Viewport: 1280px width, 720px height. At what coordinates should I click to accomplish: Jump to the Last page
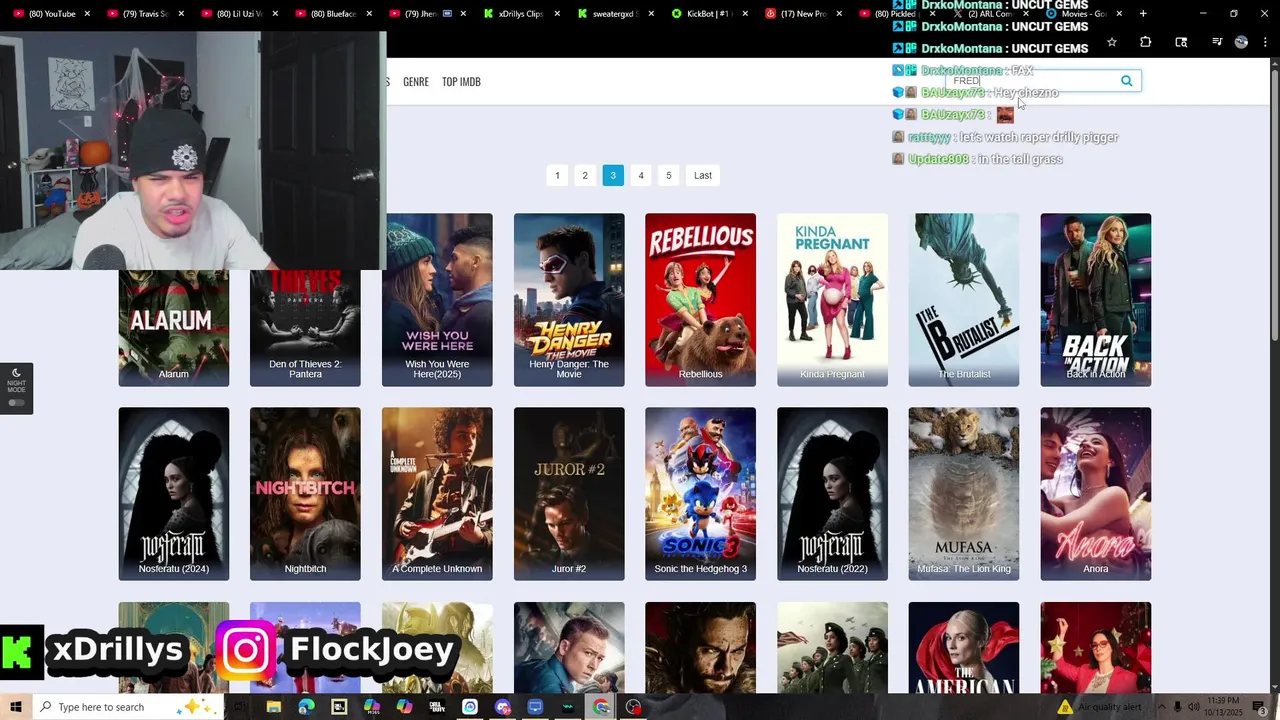click(703, 175)
